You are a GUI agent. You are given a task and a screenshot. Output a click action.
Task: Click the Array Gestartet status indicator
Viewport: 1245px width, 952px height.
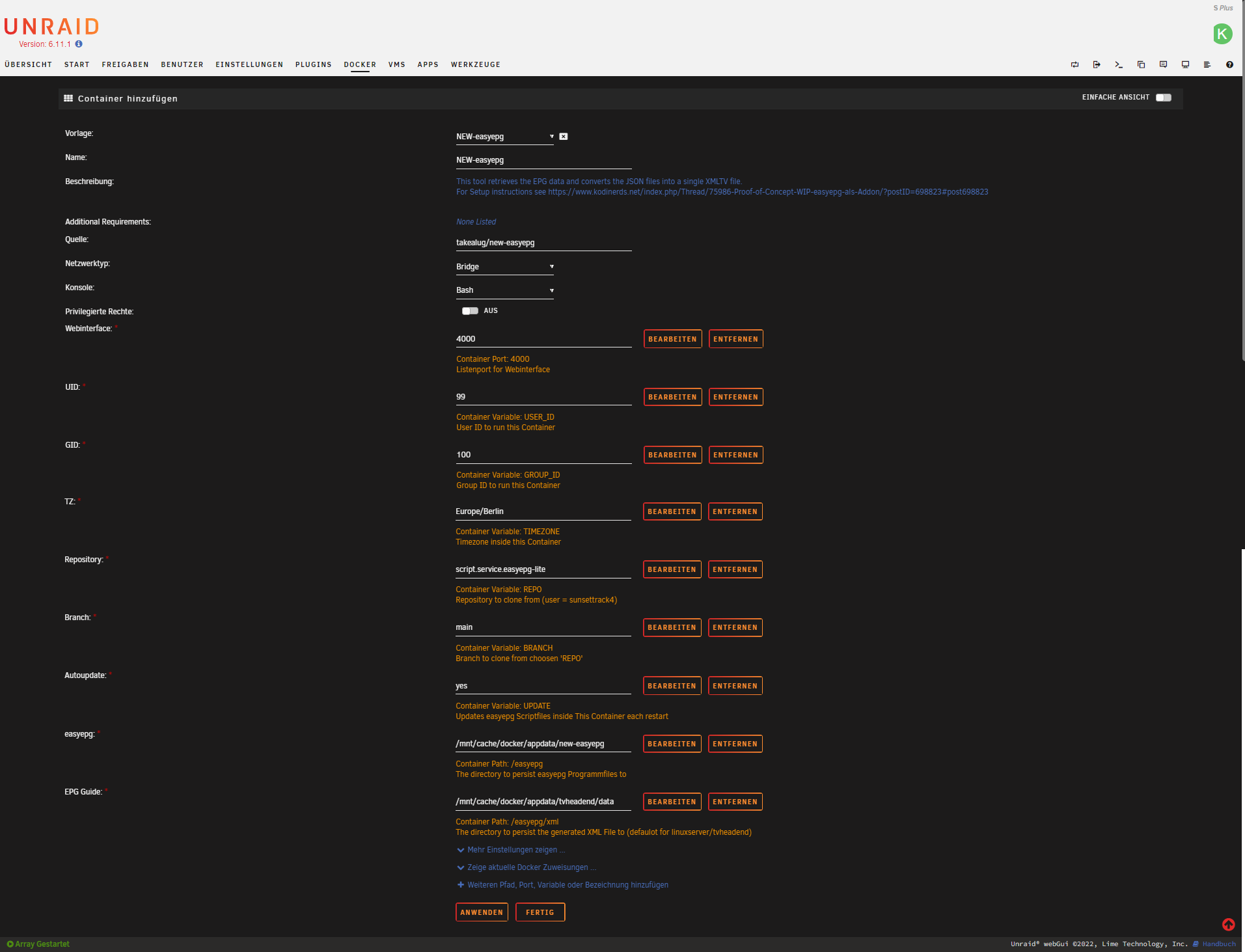tap(38, 944)
